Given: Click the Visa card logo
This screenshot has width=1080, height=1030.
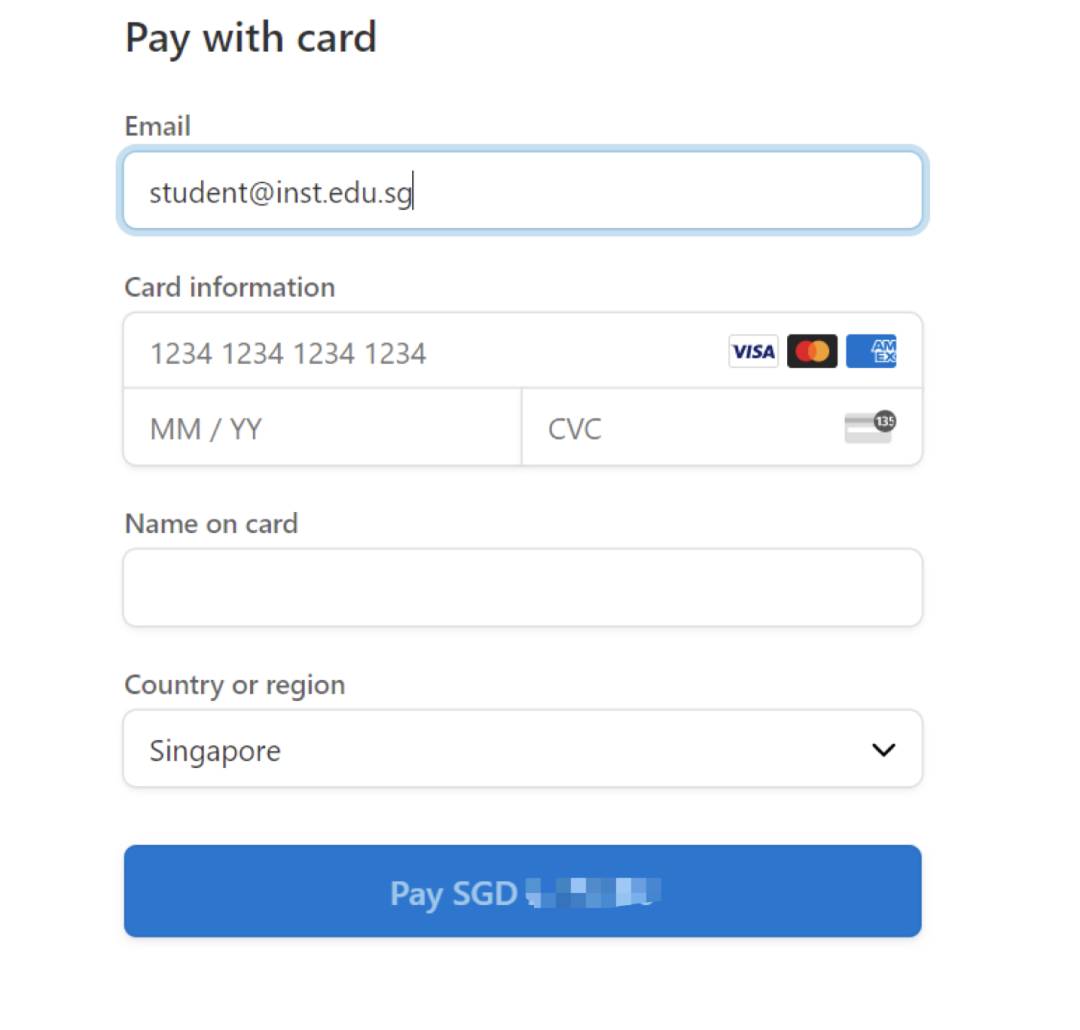Looking at the screenshot, I should point(753,351).
